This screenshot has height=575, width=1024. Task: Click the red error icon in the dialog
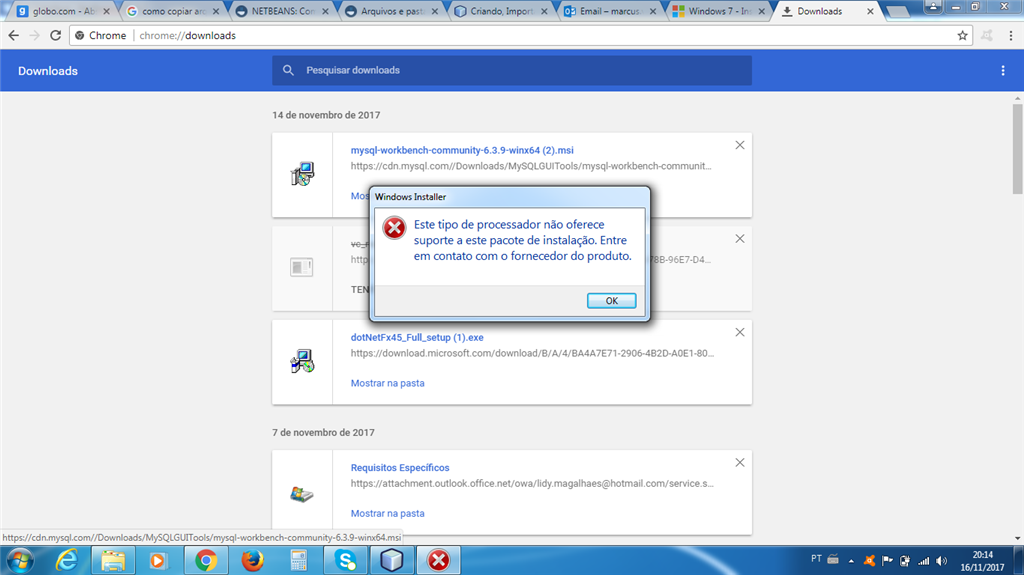point(394,228)
